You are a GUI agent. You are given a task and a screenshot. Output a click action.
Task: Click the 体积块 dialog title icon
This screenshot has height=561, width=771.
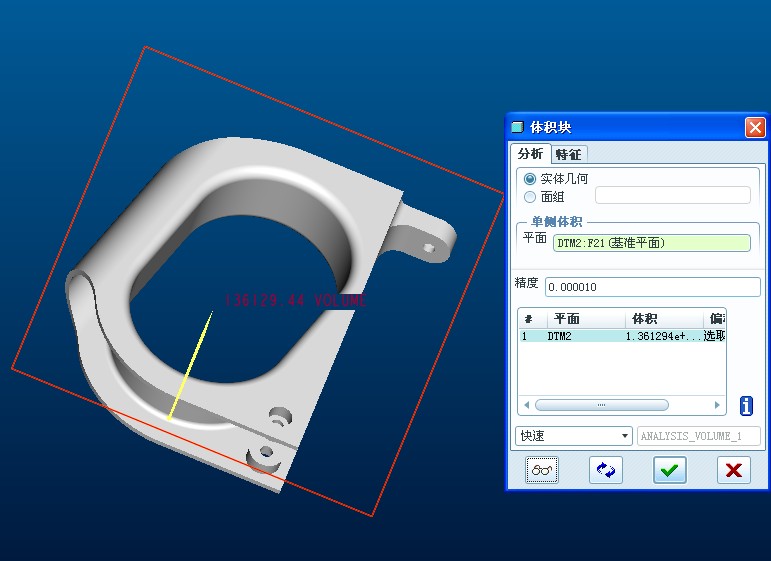click(x=517, y=128)
